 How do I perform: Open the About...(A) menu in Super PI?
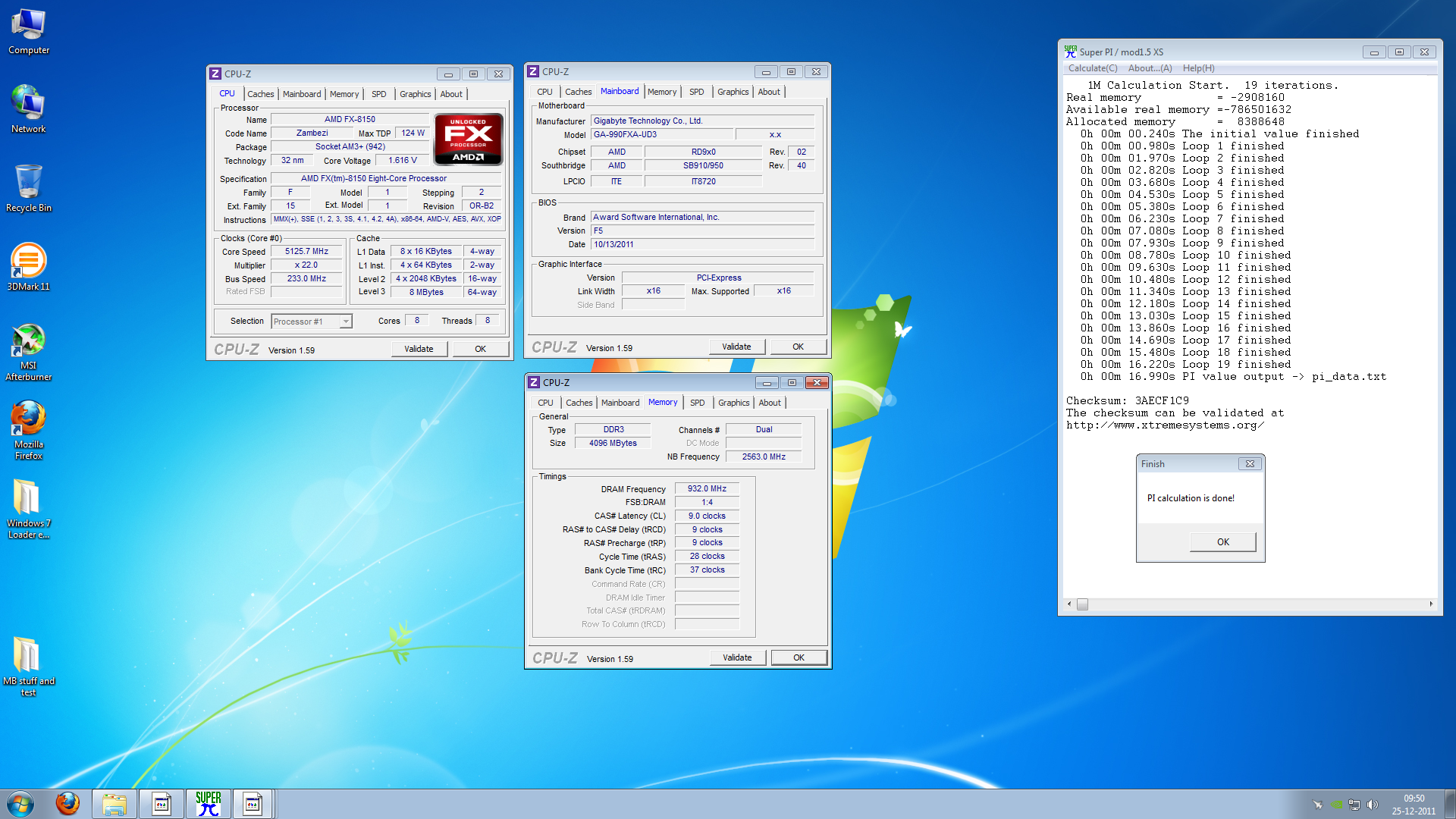click(1150, 68)
